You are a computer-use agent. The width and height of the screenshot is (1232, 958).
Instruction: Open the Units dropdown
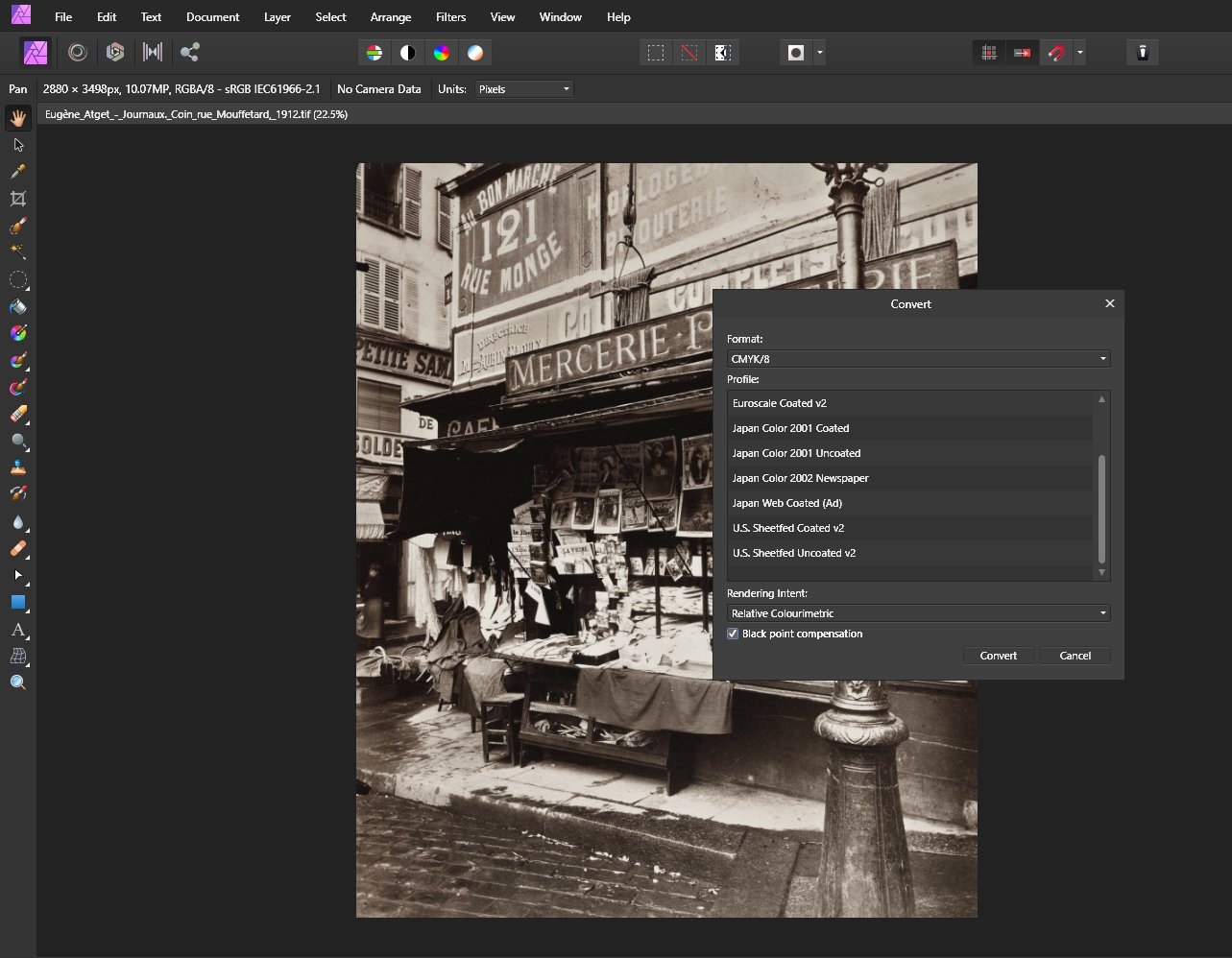tap(524, 89)
